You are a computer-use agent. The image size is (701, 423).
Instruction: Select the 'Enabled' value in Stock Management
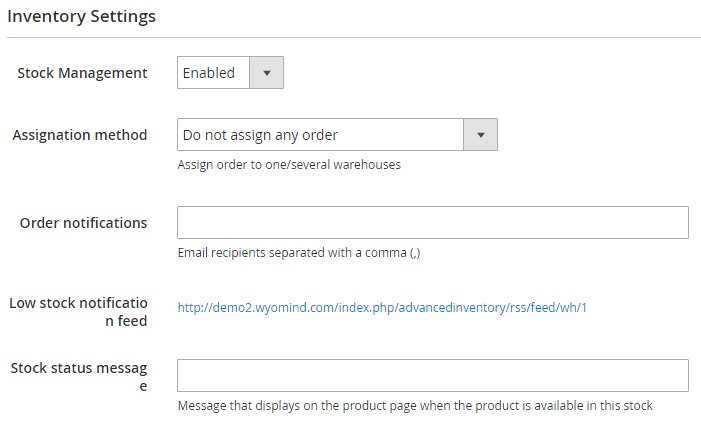pos(209,72)
